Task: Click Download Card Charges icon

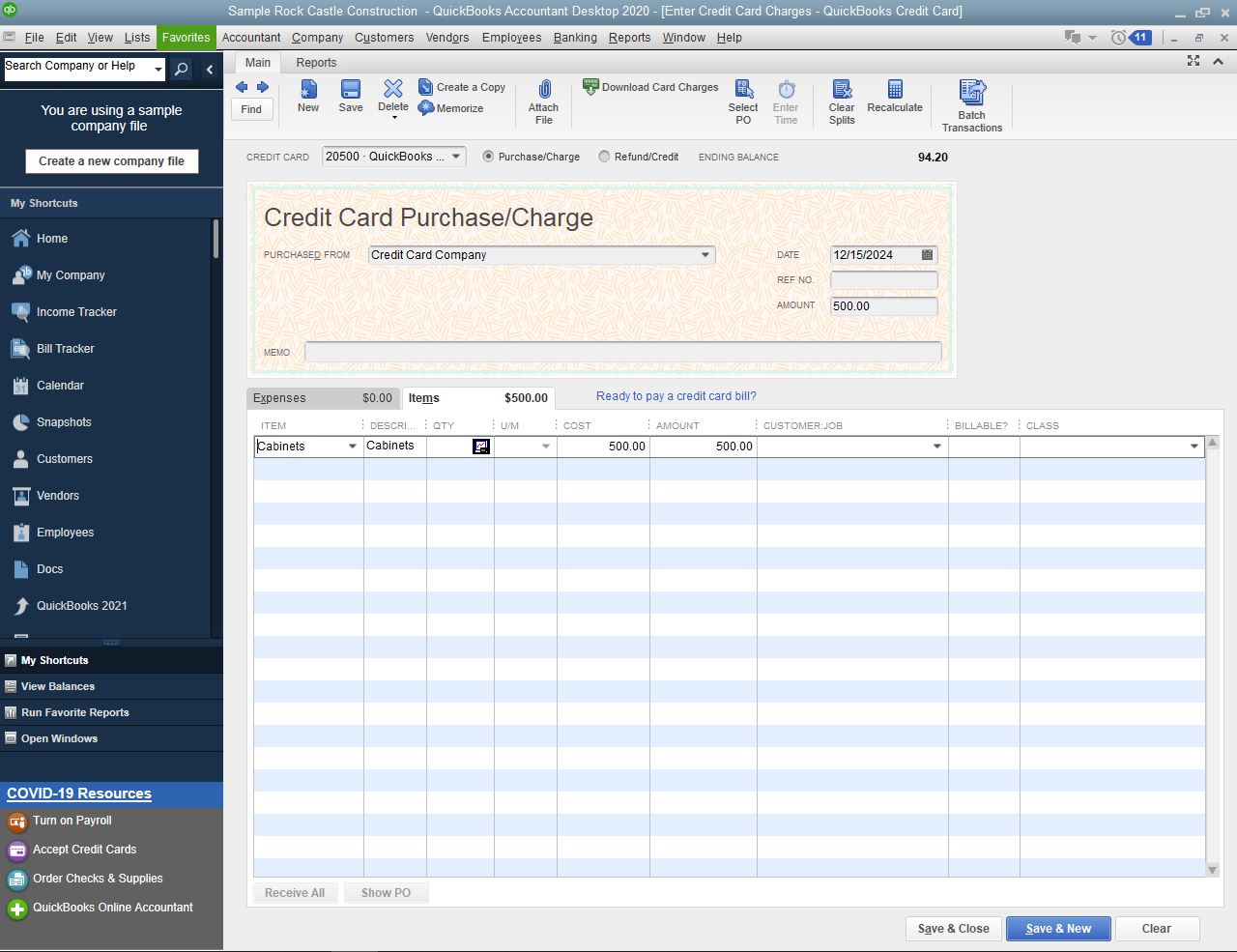Action: tap(591, 87)
